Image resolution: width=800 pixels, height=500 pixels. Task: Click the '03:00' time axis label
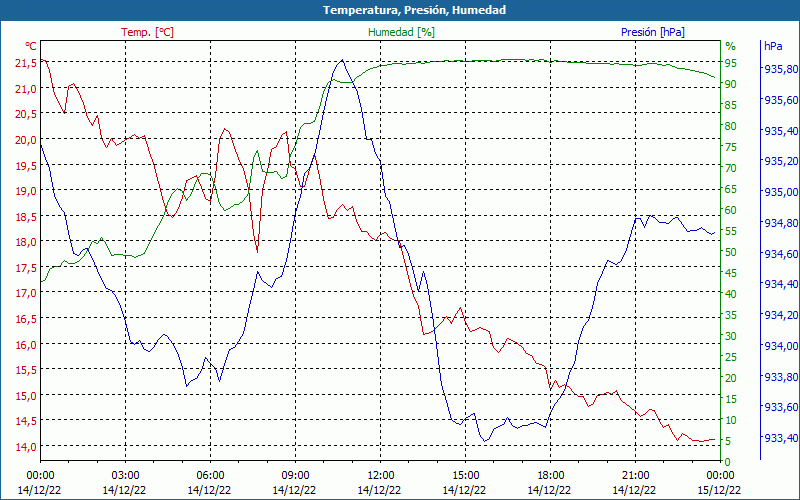pyautogui.click(x=125, y=476)
